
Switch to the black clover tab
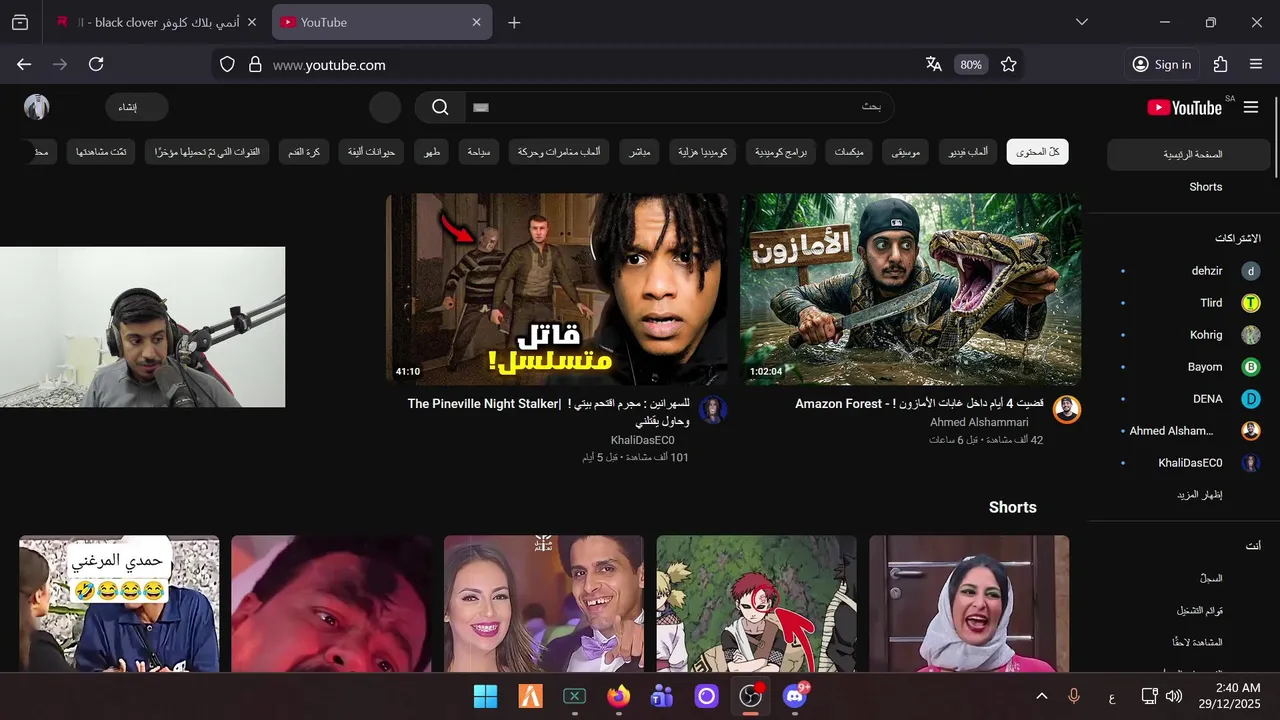pos(154,22)
